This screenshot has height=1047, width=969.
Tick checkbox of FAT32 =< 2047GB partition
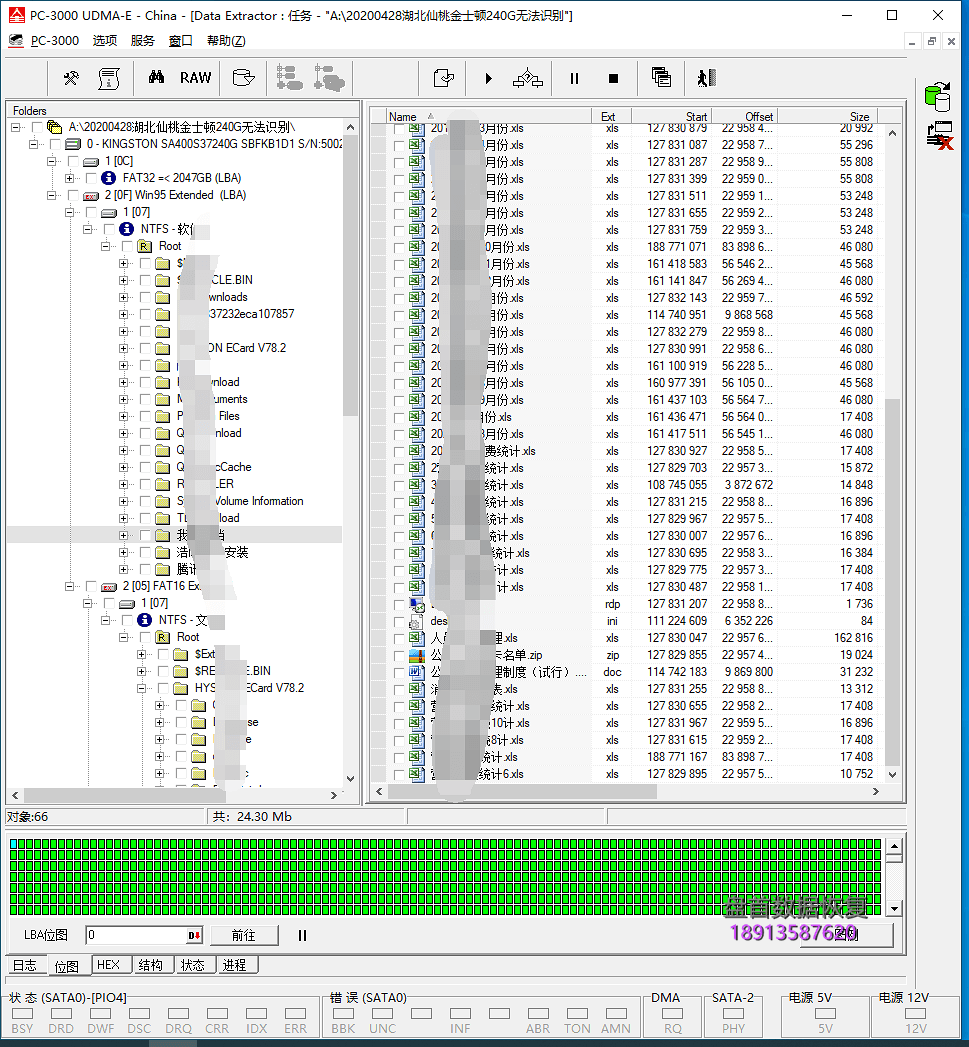(91, 178)
